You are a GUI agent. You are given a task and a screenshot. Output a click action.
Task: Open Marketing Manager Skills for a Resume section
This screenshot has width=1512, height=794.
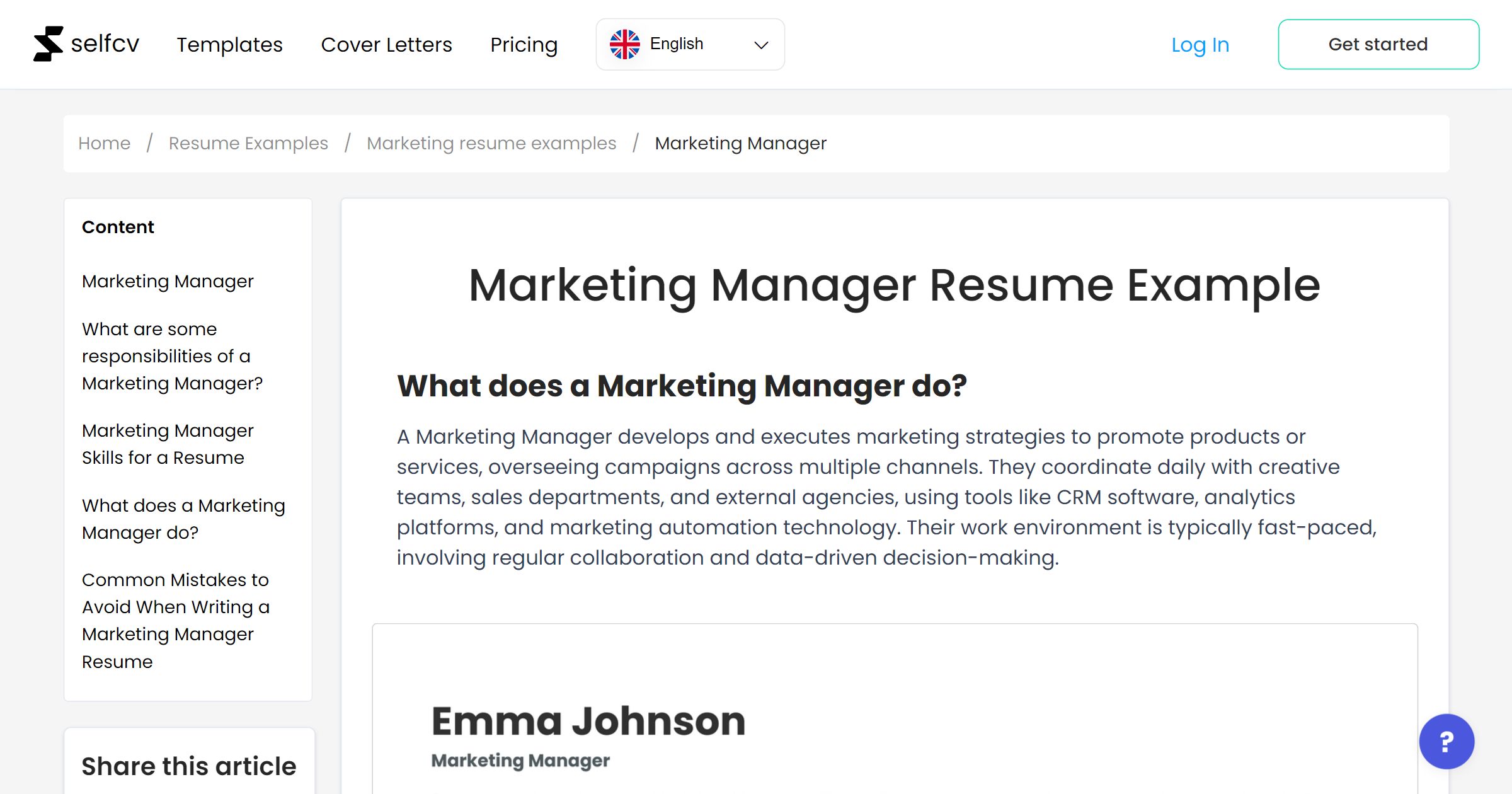pyautogui.click(x=168, y=444)
